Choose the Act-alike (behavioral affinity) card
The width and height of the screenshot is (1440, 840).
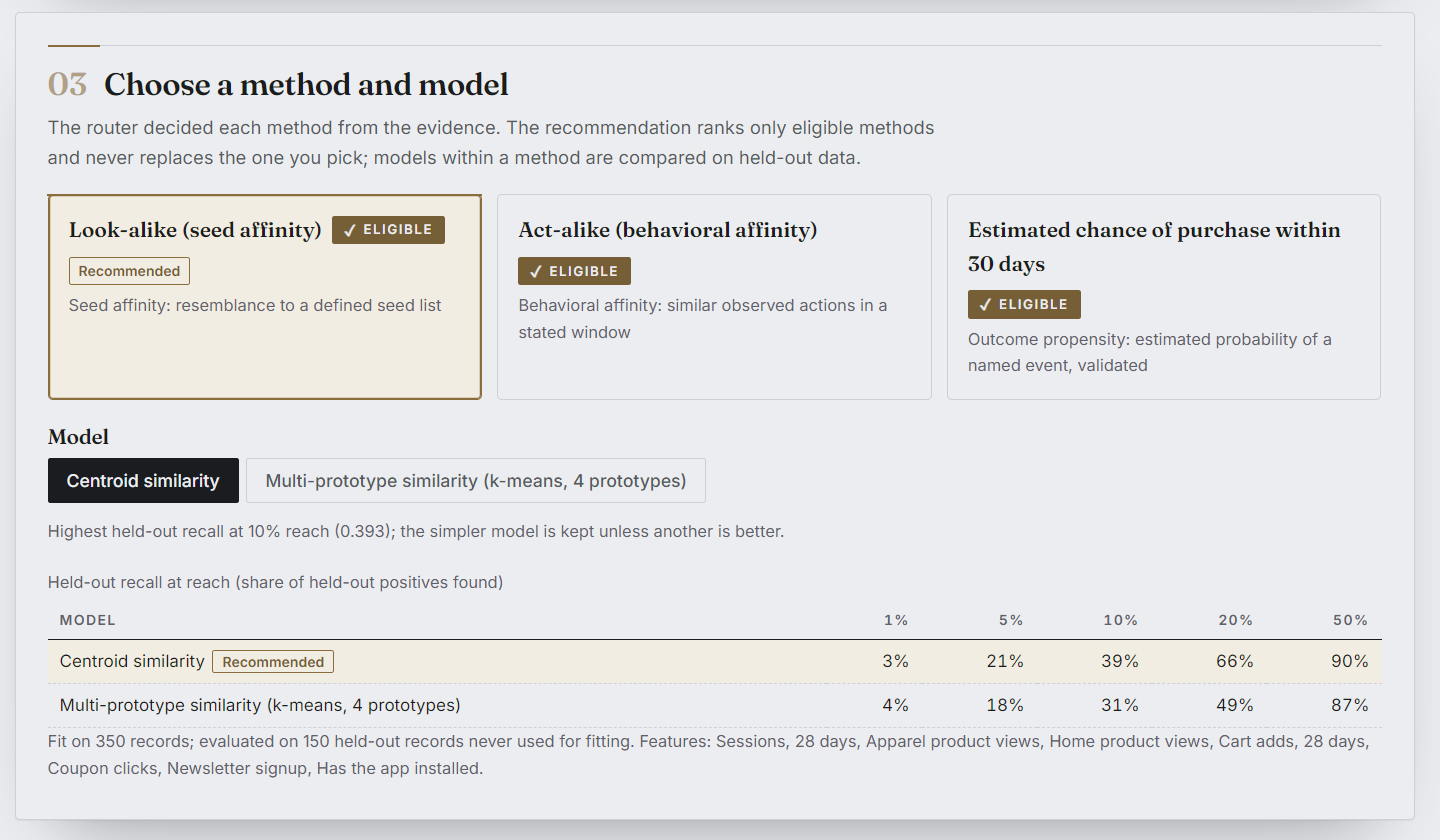coord(714,297)
